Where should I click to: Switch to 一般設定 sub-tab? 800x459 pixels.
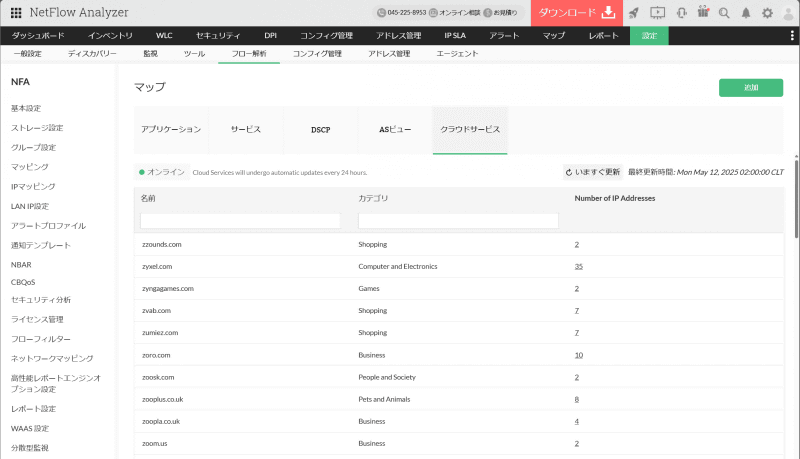pyautogui.click(x=28, y=54)
